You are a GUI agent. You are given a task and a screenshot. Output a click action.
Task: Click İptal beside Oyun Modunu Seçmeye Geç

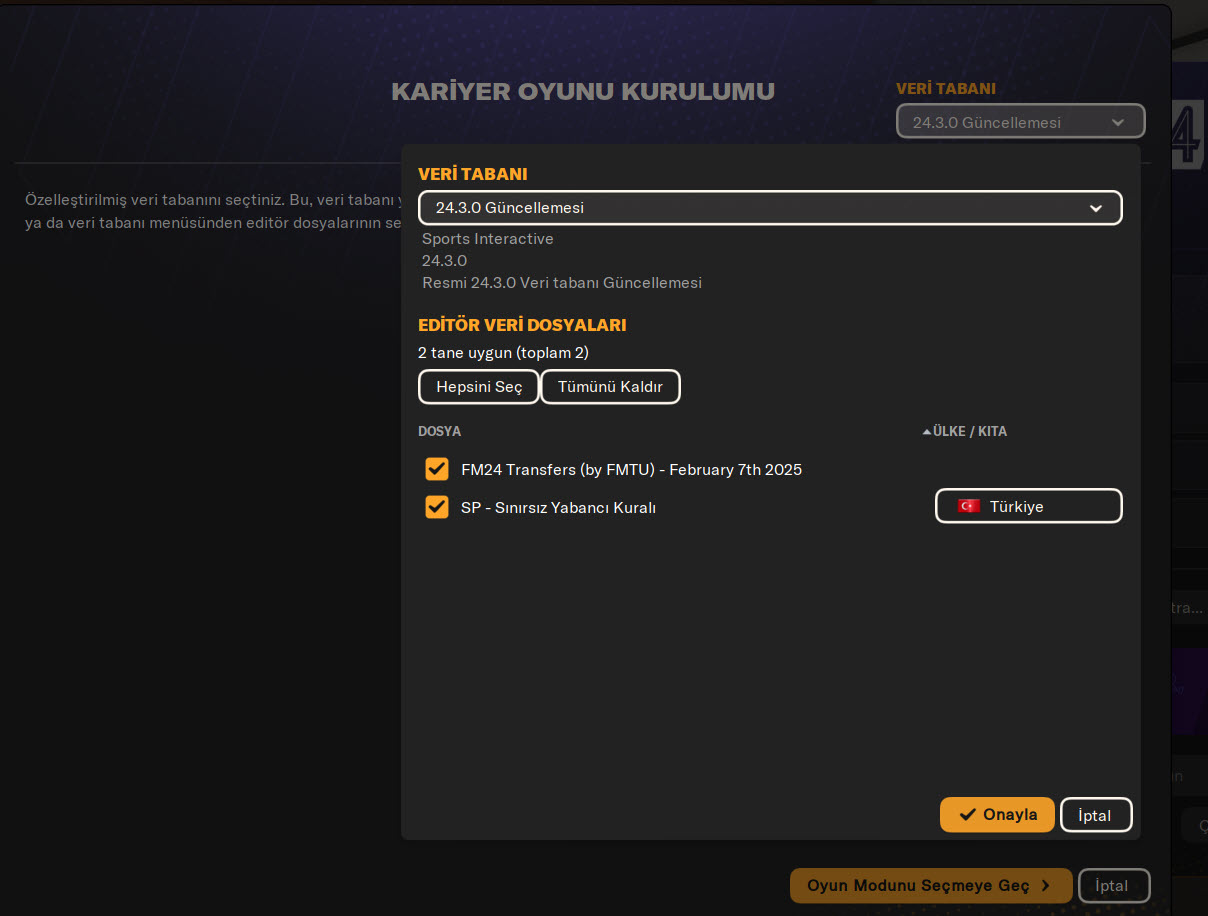click(x=1113, y=886)
